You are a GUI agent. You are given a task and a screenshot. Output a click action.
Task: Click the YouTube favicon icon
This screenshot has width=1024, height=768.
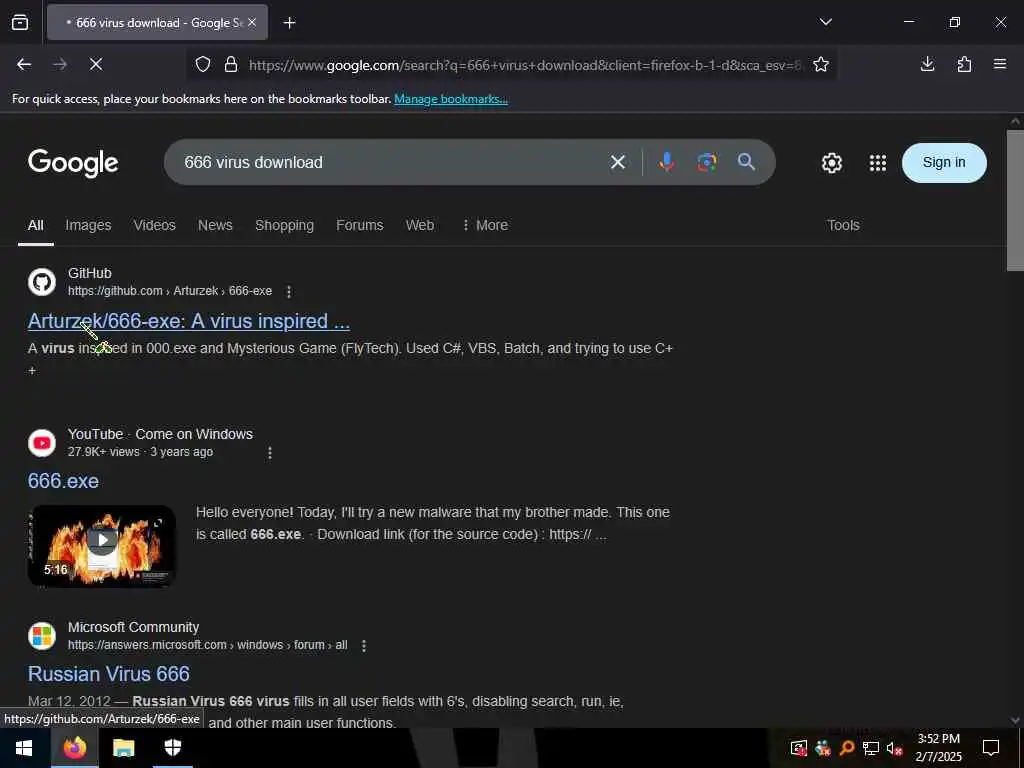[x=42, y=443]
